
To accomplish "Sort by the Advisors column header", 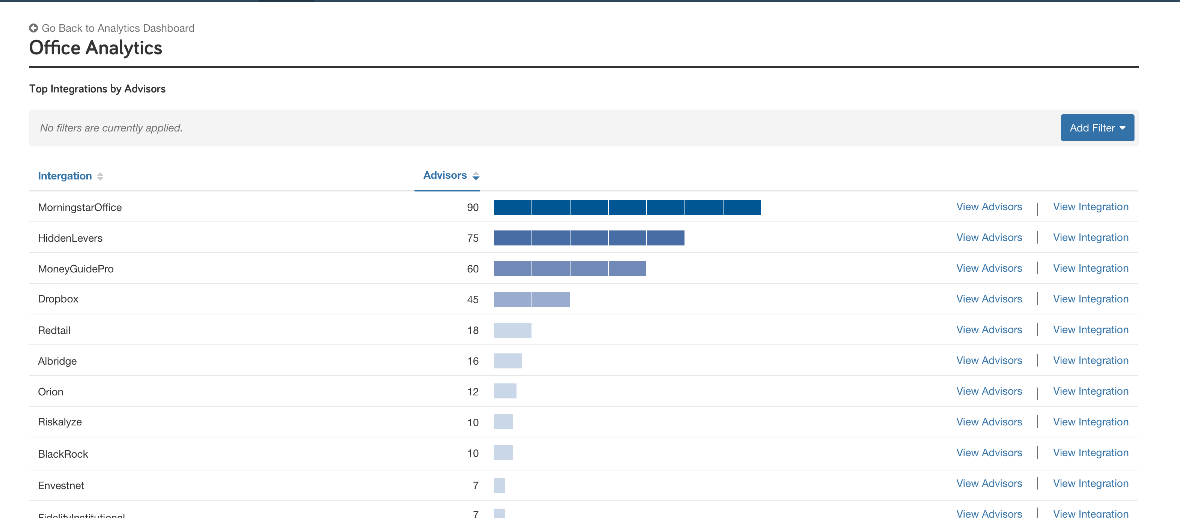I will pos(445,175).
